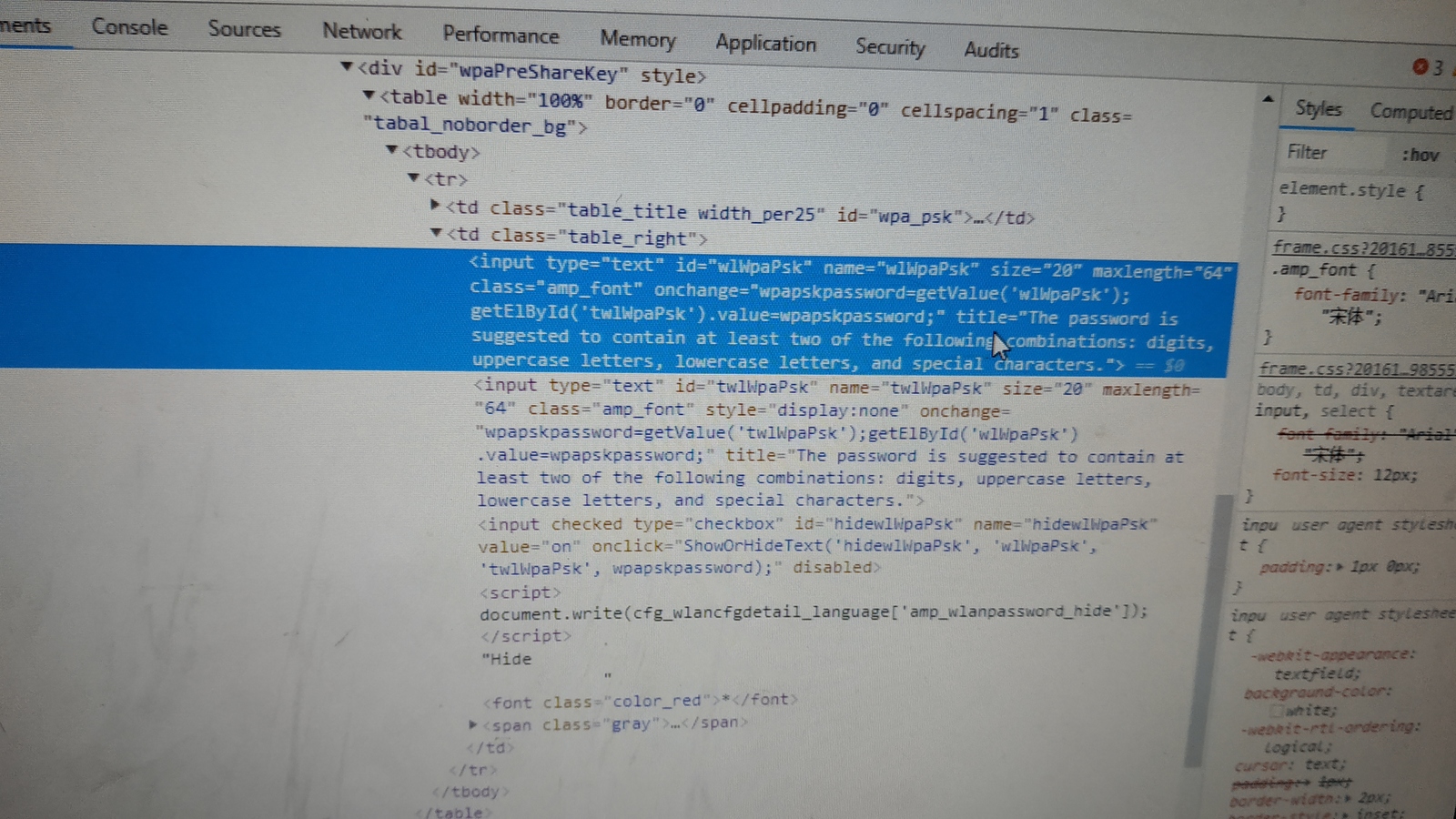
Task: Click the red error count icon
Action: [x=1420, y=66]
